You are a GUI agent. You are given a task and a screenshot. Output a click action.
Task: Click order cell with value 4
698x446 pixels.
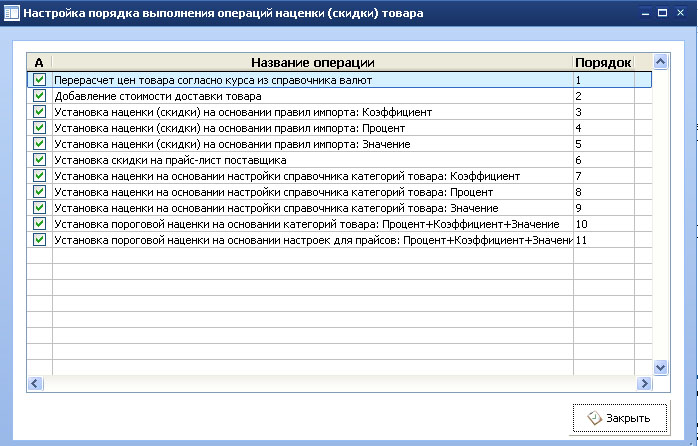click(x=604, y=128)
